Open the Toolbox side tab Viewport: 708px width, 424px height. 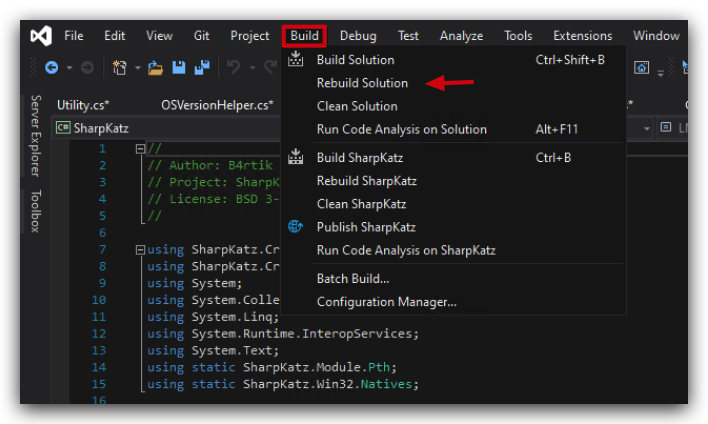point(36,211)
